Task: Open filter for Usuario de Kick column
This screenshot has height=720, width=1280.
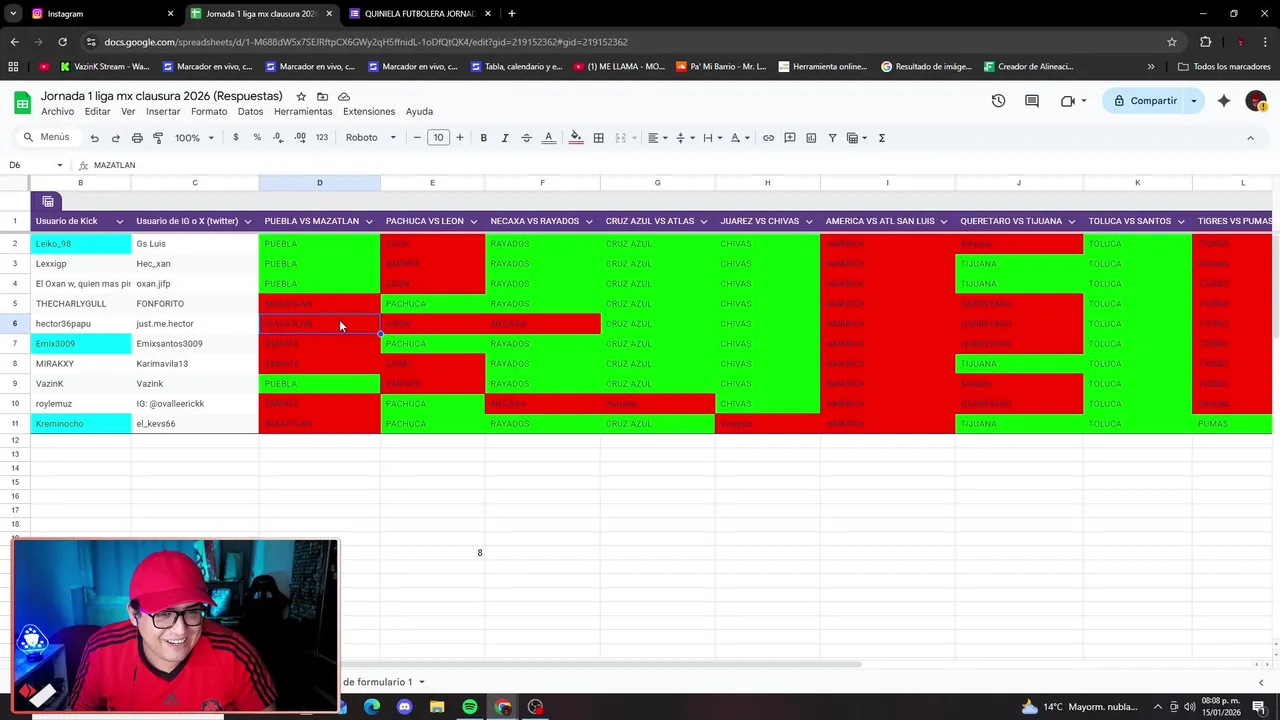Action: pyautogui.click(x=120, y=222)
